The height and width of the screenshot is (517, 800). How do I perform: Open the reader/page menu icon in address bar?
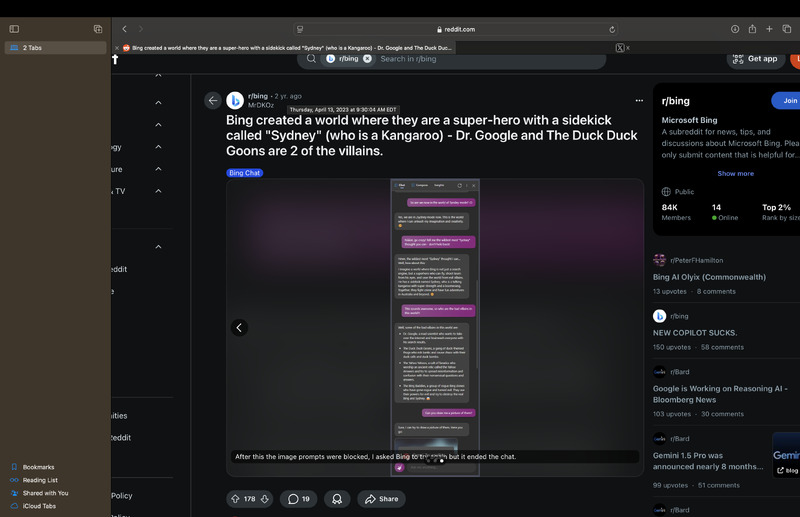pyautogui.click(x=300, y=29)
